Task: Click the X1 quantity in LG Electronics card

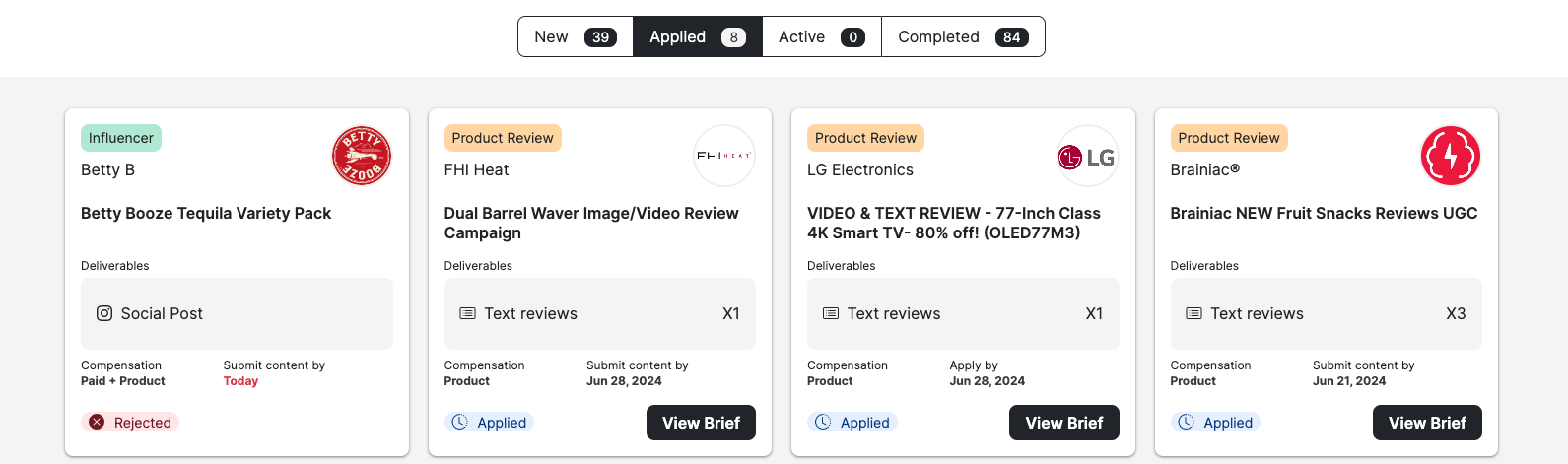Action: (x=1094, y=313)
